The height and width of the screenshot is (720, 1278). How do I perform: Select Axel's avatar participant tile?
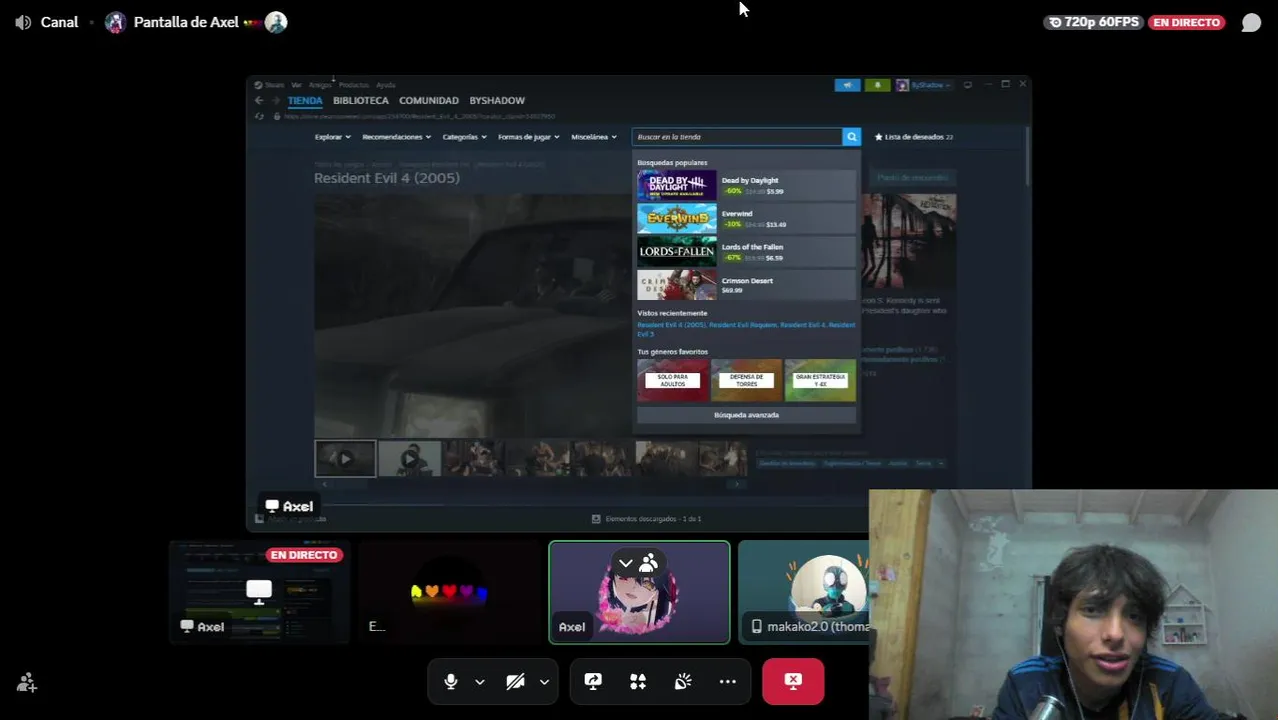(639, 592)
